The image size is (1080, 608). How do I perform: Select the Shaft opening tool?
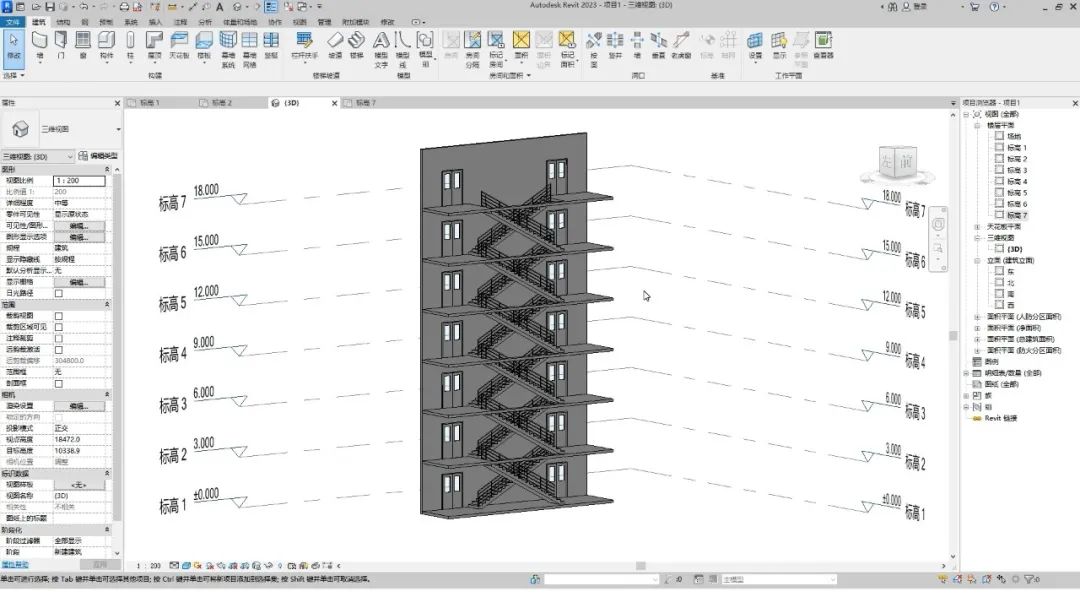615,45
